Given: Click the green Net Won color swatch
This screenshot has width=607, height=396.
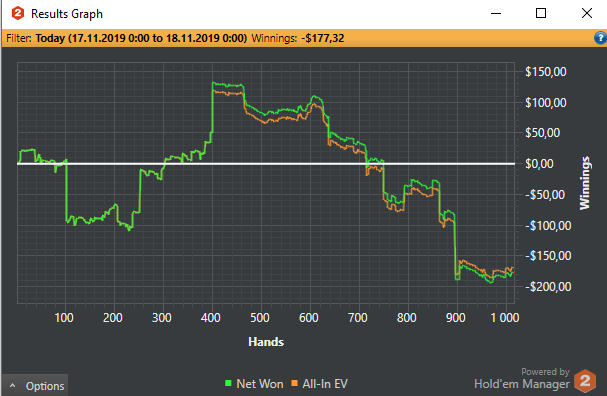Looking at the screenshot, I should click(228, 383).
